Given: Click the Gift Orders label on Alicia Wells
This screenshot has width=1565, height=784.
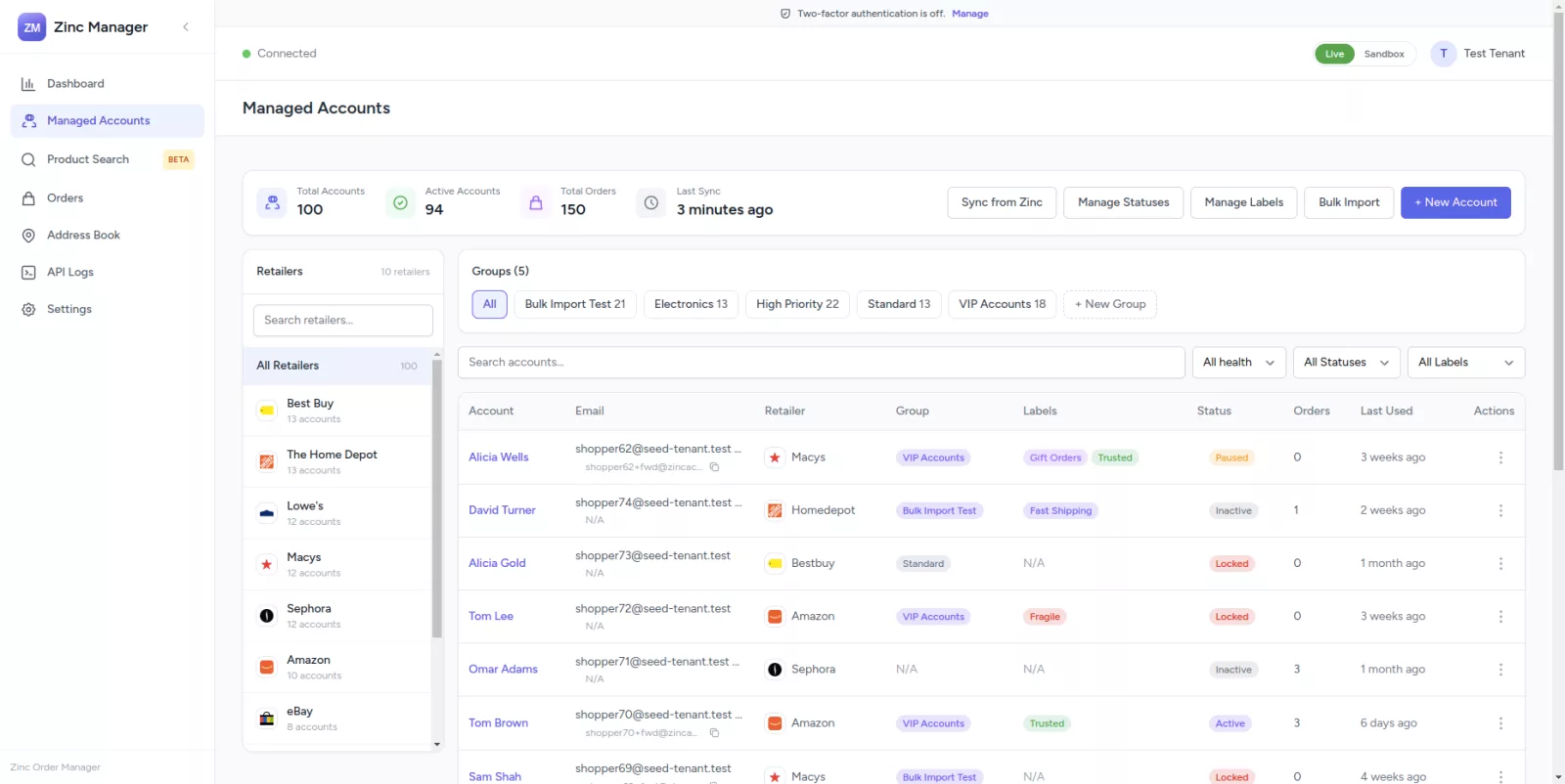Looking at the screenshot, I should click(1054, 457).
